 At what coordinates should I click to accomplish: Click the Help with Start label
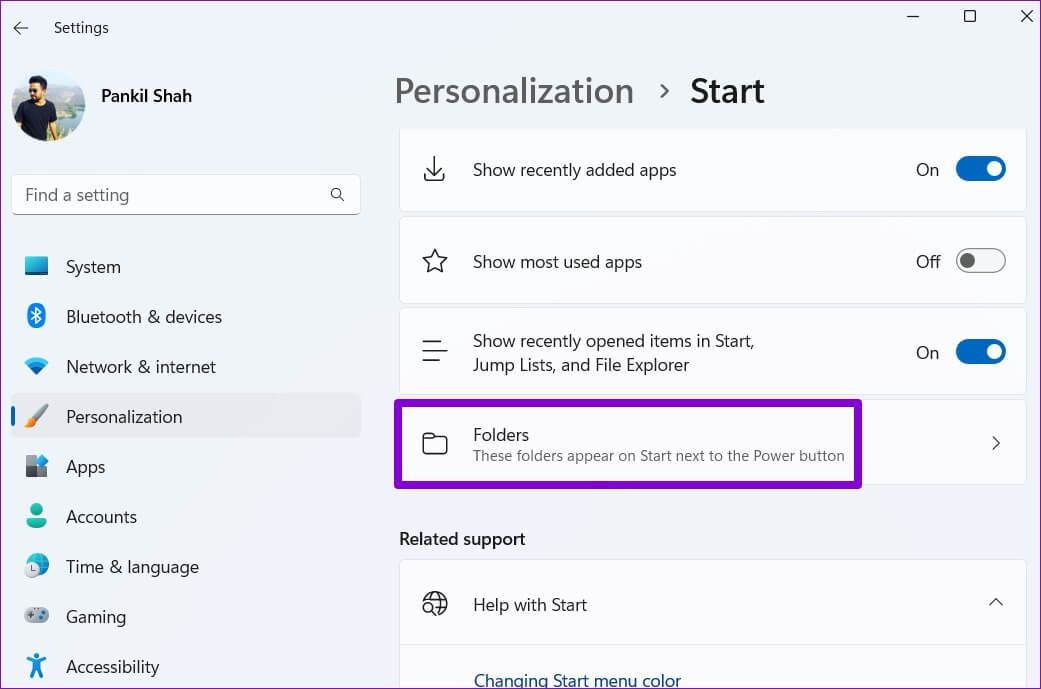coord(530,605)
